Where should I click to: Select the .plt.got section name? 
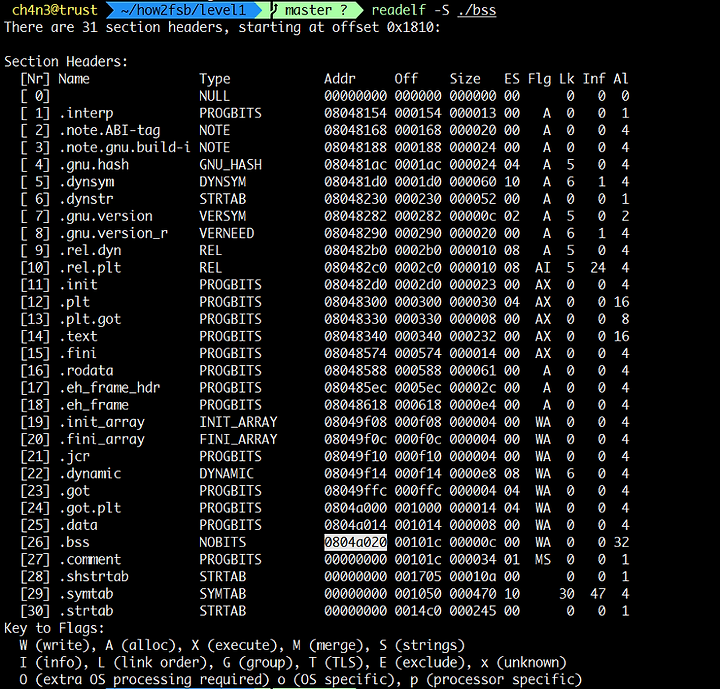click(x=90, y=319)
